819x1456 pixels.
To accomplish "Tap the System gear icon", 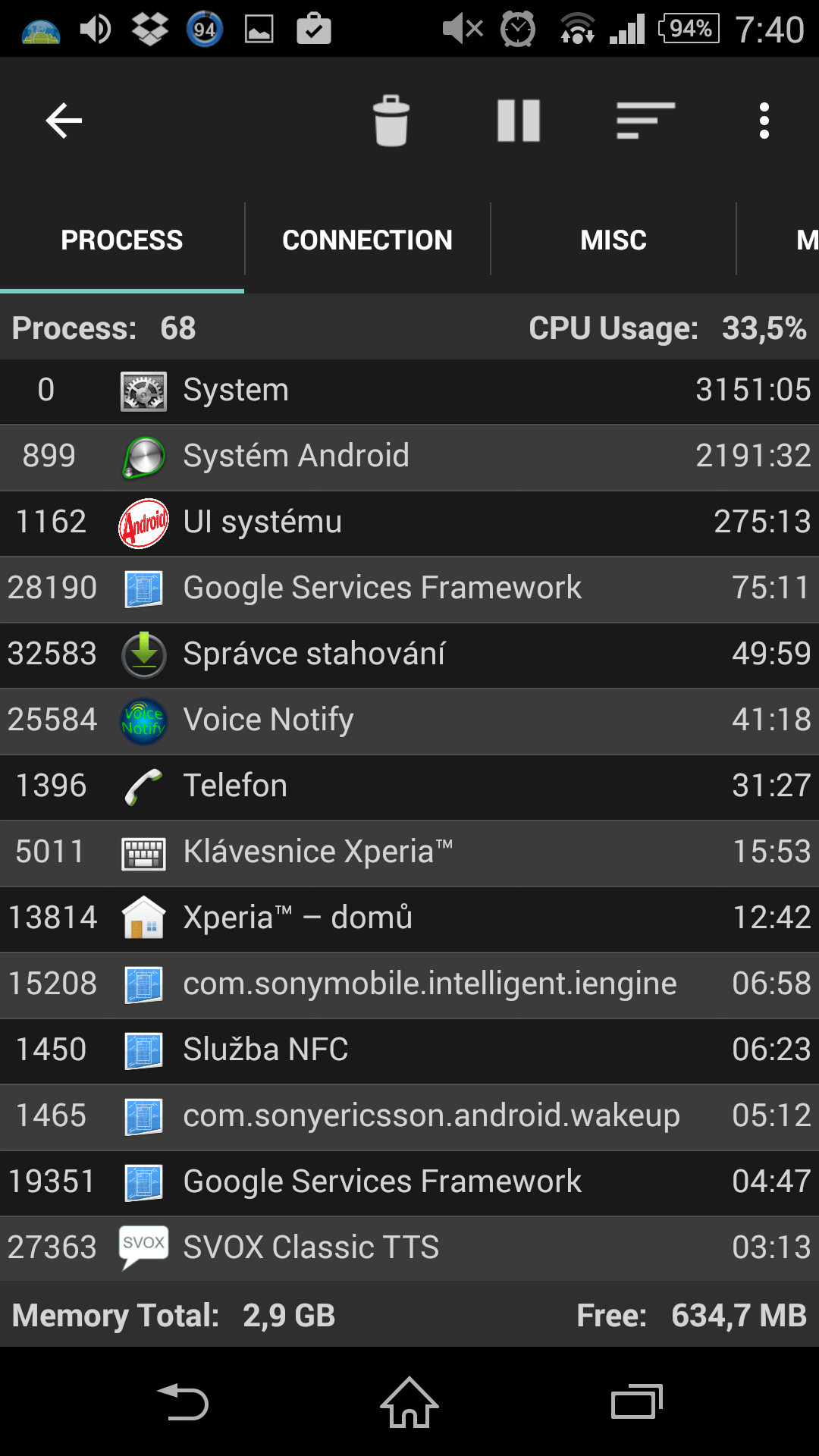I will (x=143, y=391).
